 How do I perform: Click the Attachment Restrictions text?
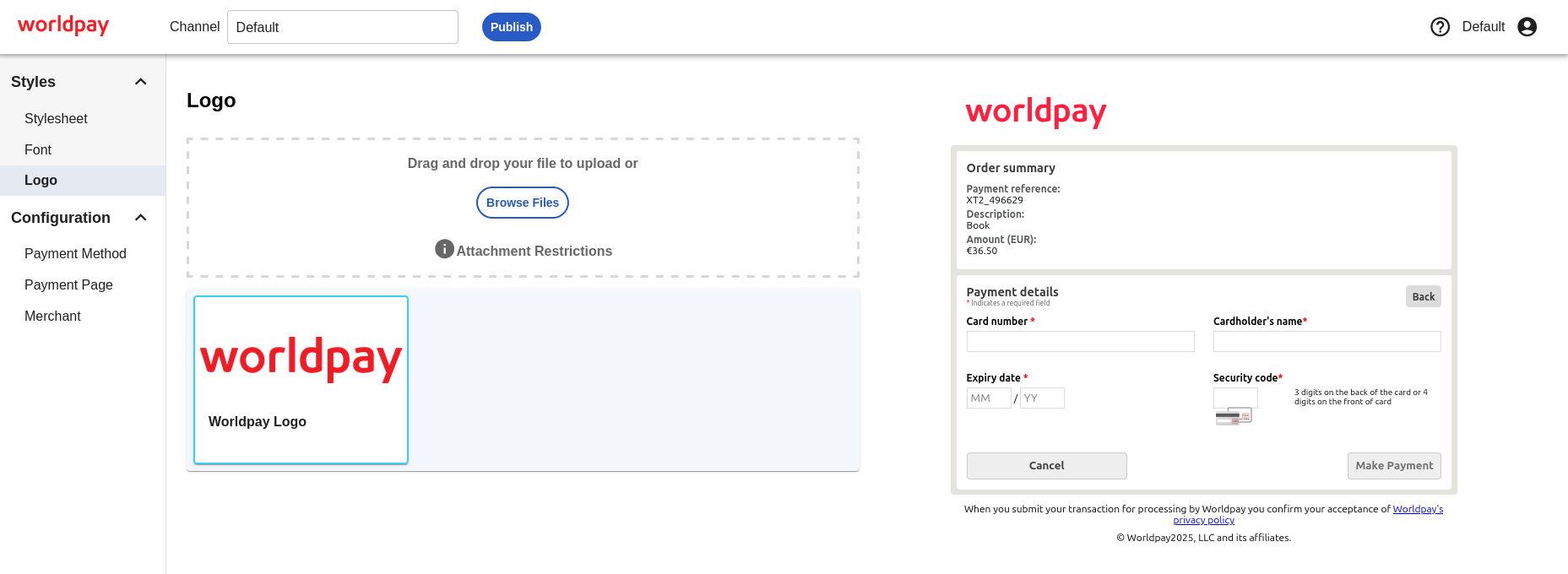534,251
